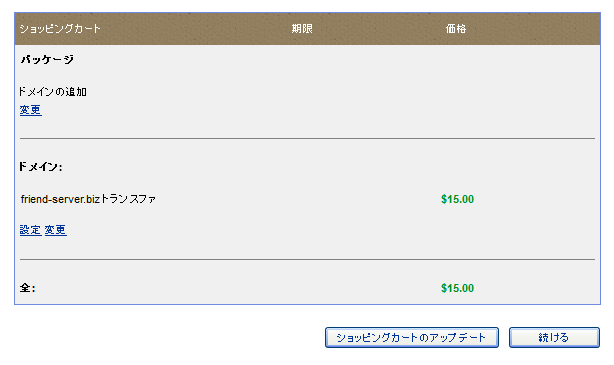Click the $15.00 price for friend-server.biz
This screenshot has height=365, width=614.
click(x=457, y=199)
